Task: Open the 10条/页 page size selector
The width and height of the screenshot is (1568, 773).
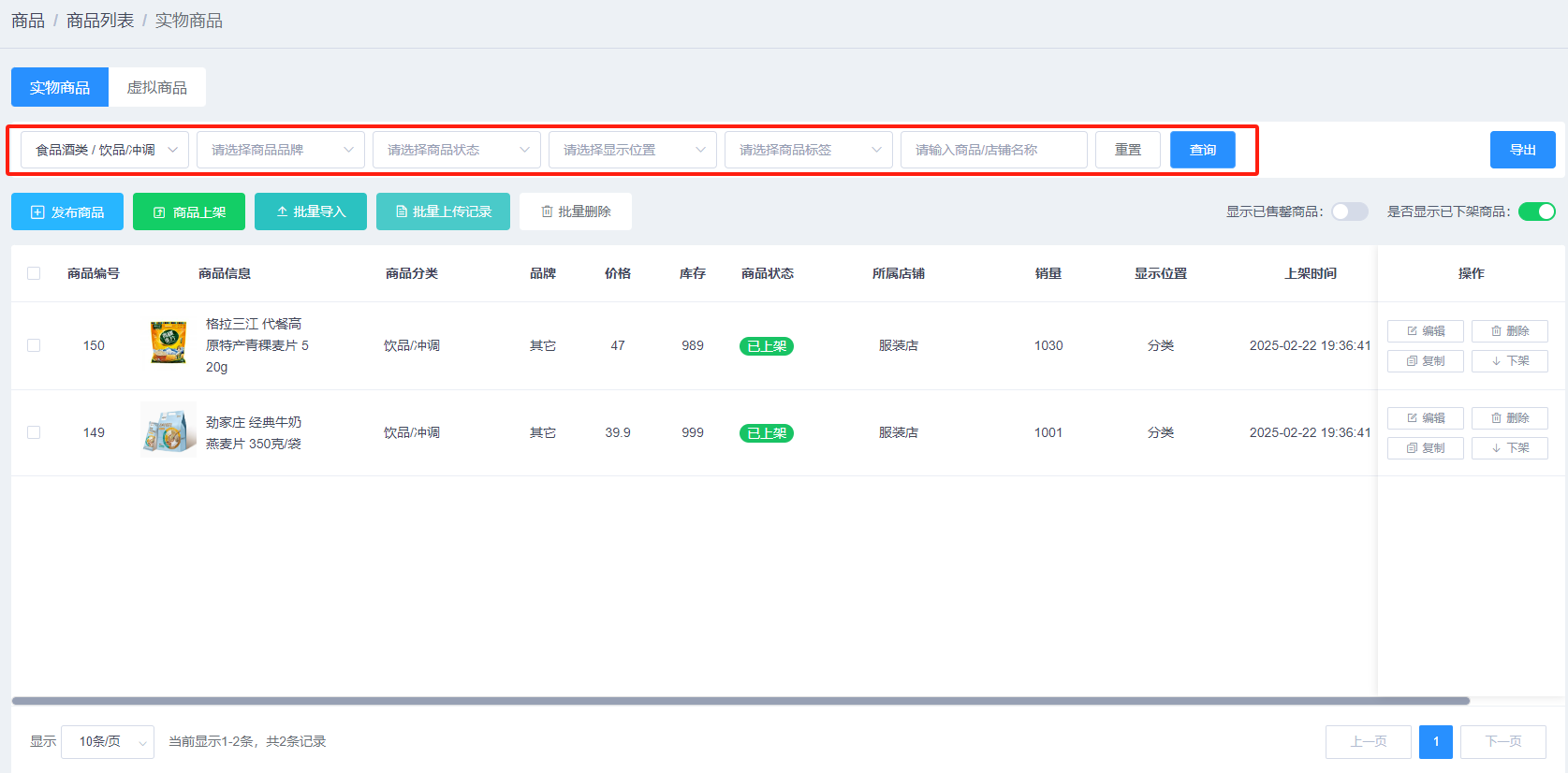Action: tap(108, 742)
